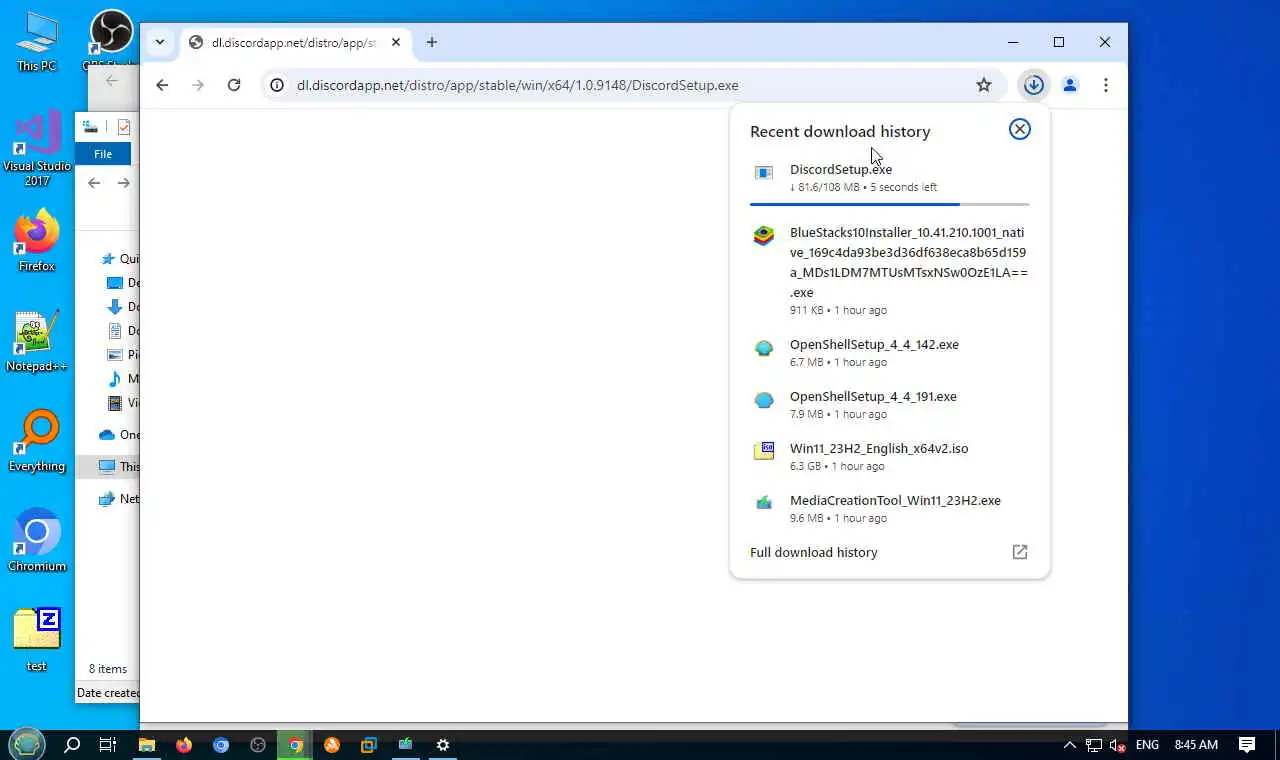Open the 8:45 AM clock flyout
Image resolution: width=1280 pixels, height=760 pixels.
pos(1196,745)
